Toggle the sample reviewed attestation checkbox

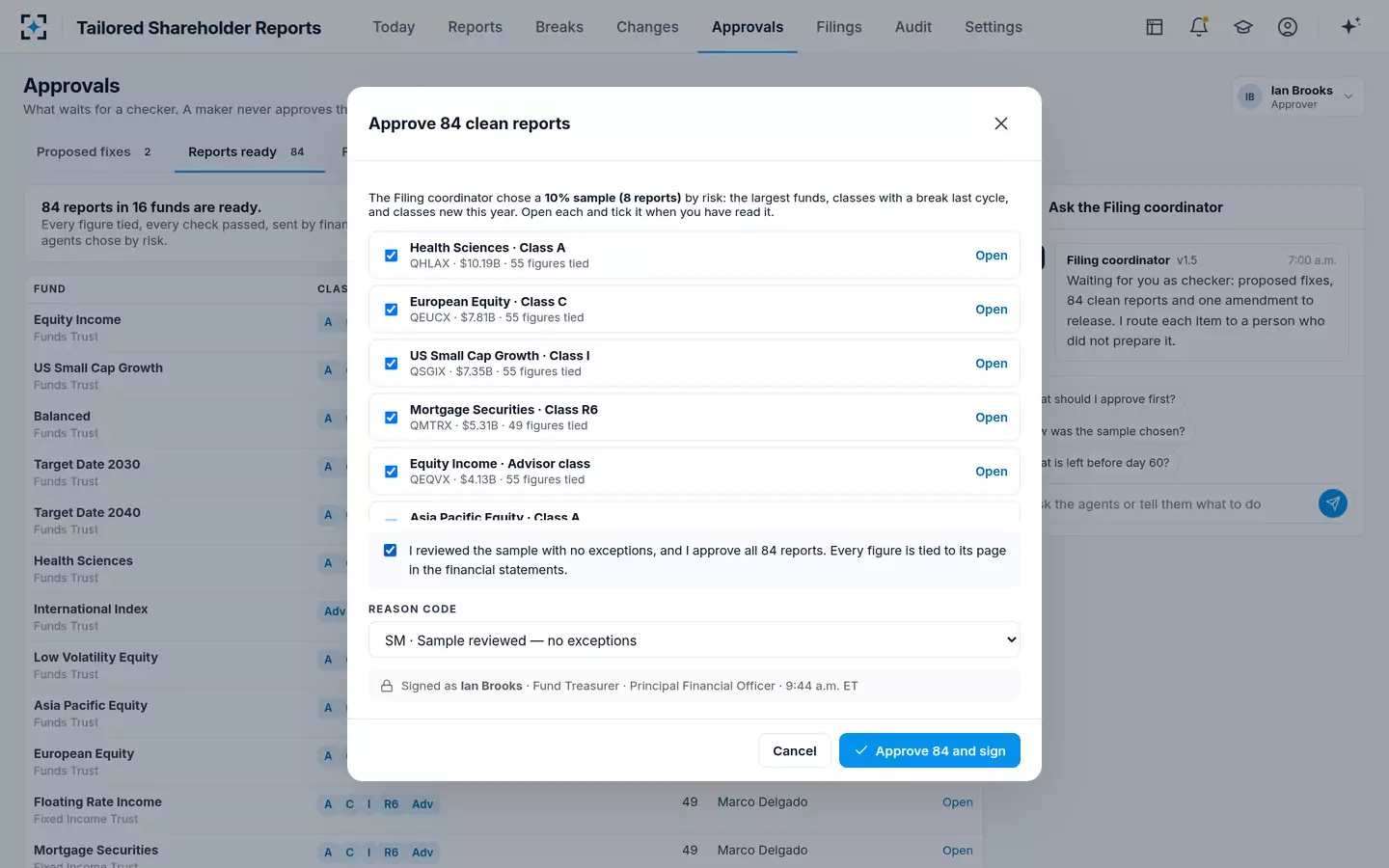(391, 551)
